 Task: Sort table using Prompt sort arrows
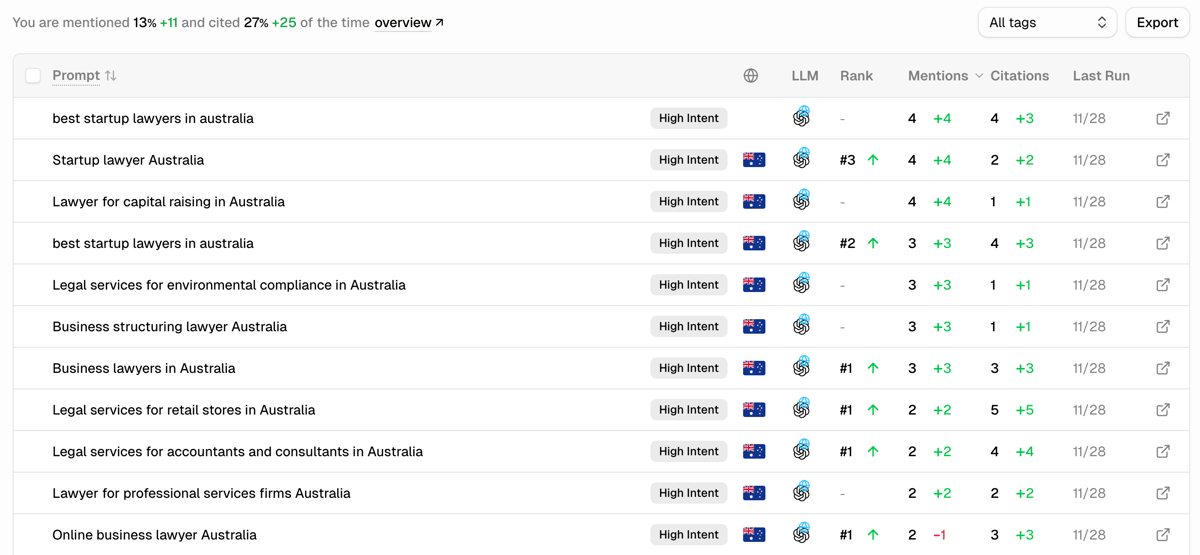[x=111, y=76]
